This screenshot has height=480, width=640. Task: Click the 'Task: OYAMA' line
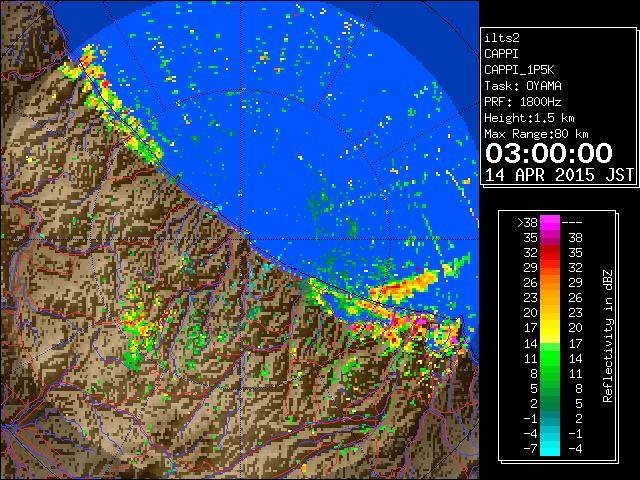pos(523,86)
